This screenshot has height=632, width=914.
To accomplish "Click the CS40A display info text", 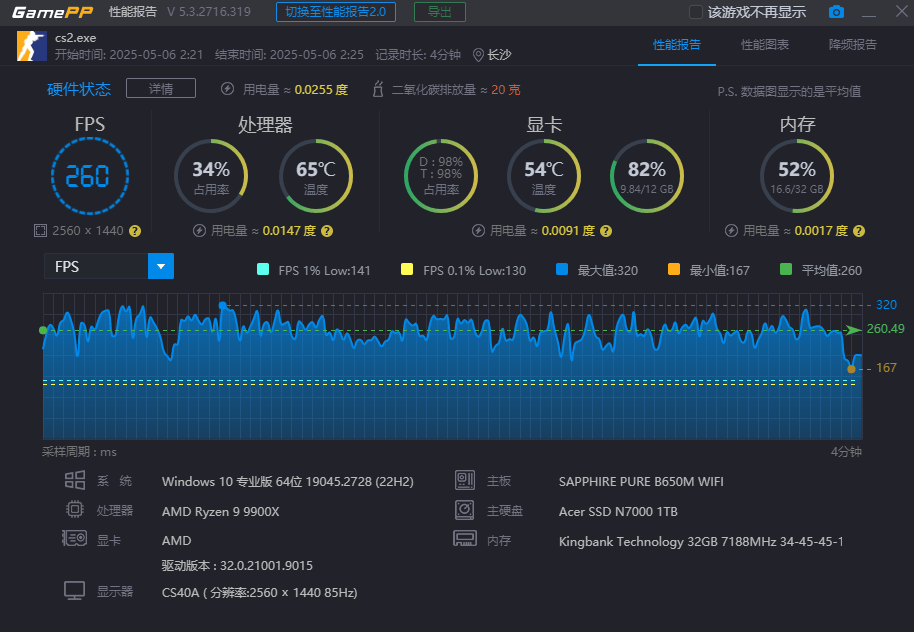I will coord(259,592).
